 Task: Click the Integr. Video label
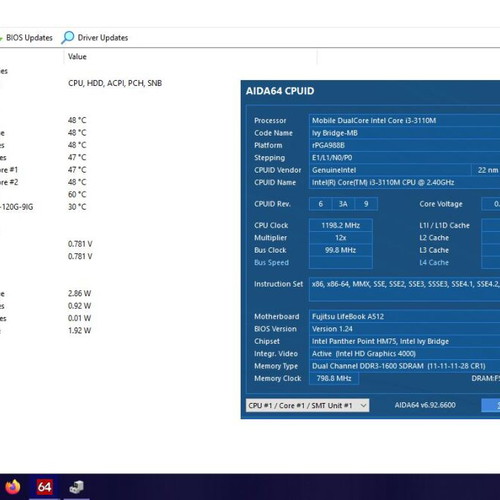click(276, 353)
